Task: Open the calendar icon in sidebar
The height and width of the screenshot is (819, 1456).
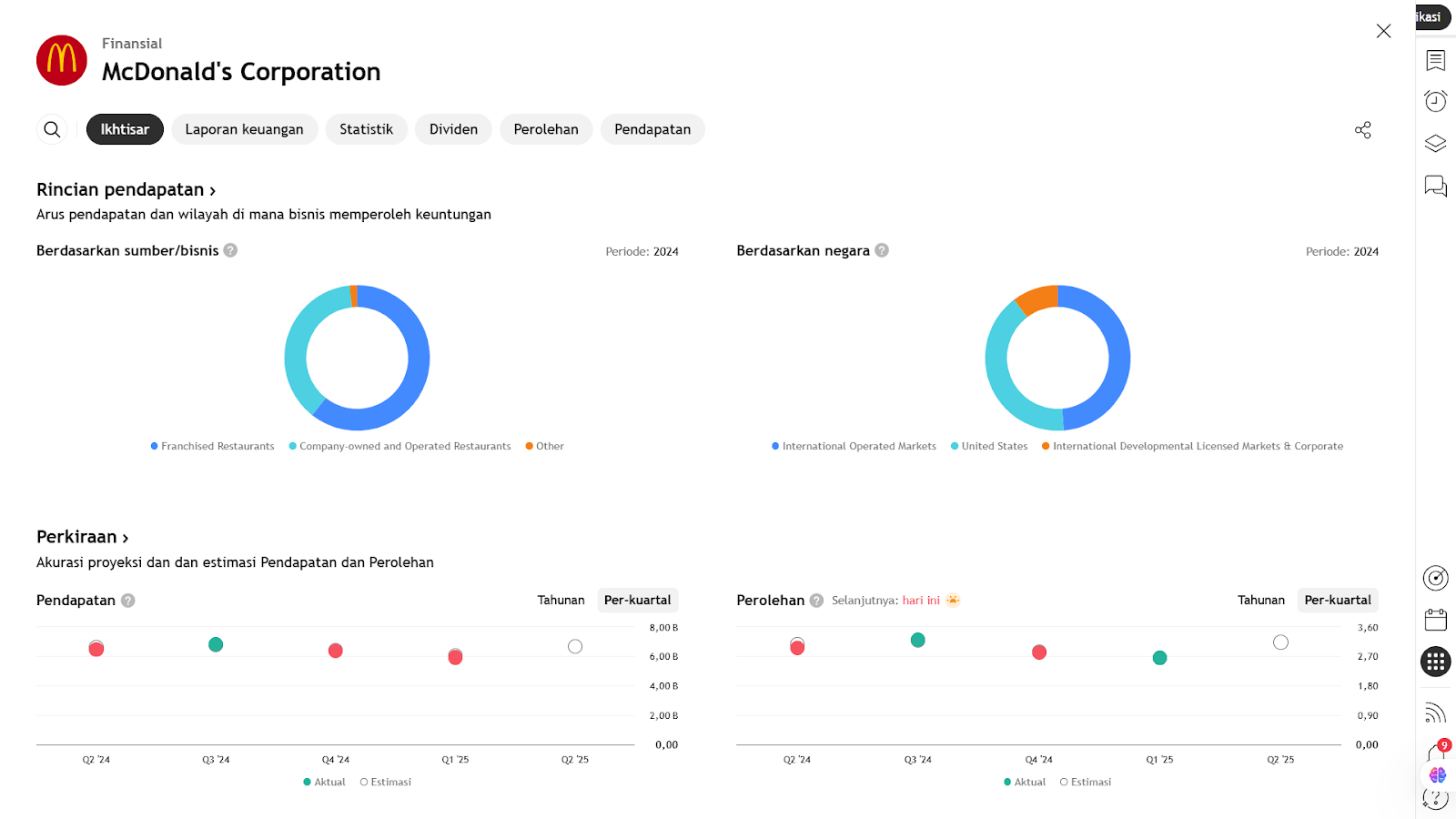Action: (x=1435, y=621)
